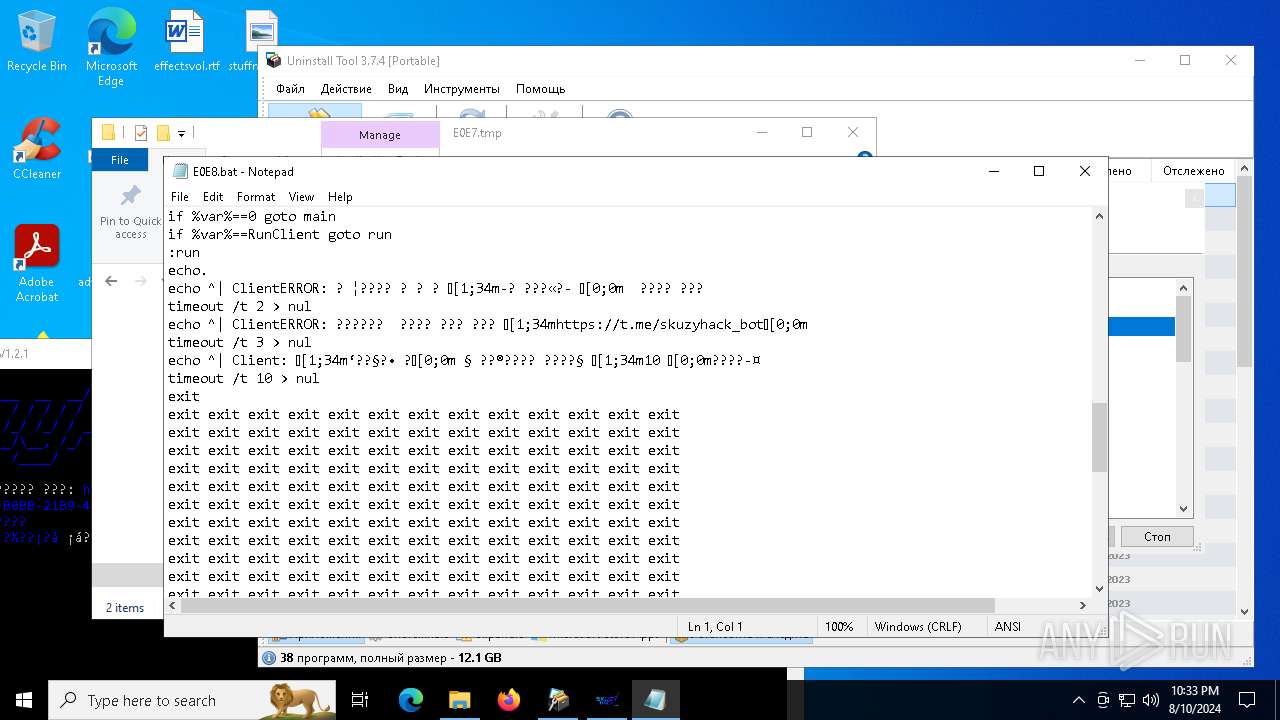This screenshot has height=720, width=1280.
Task: Click the horizontal scrollbar thumb in Notepad
Action: 588,605
